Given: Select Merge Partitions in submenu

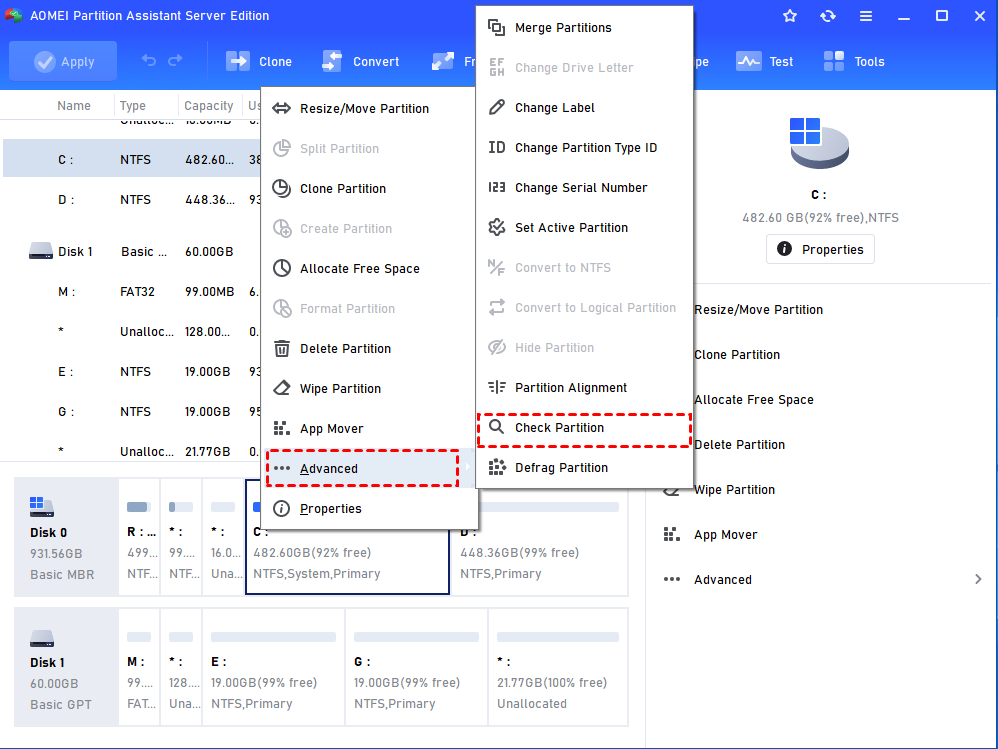Looking at the screenshot, I should (x=584, y=28).
